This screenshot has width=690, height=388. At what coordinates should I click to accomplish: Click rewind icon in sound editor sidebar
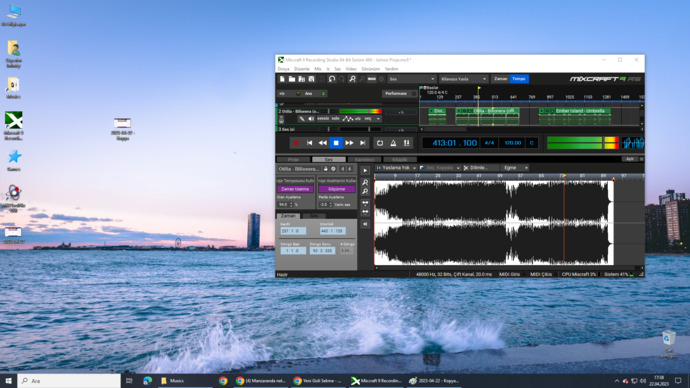[365, 224]
